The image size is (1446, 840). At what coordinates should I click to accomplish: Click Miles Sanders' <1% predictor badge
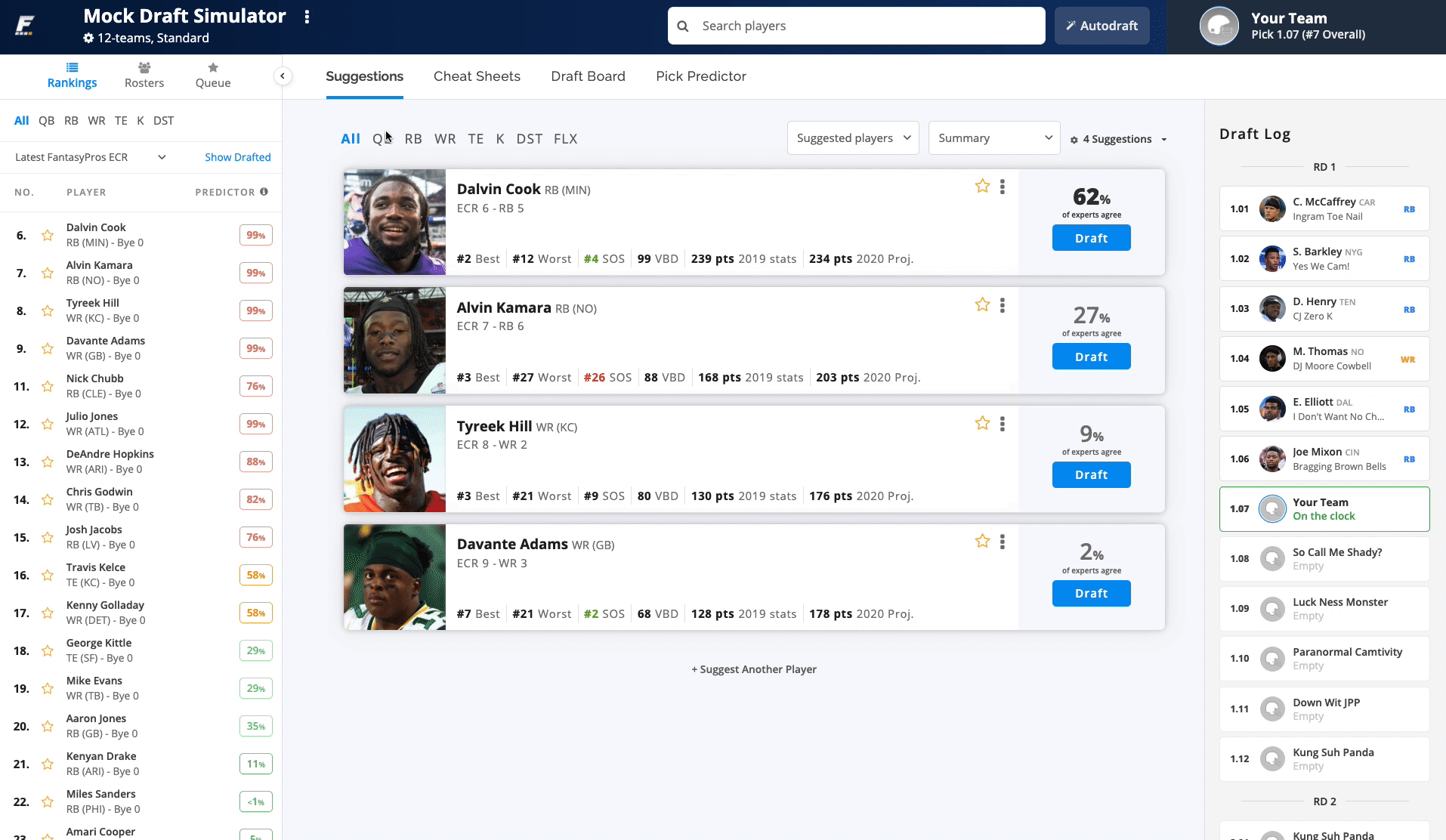pos(256,801)
